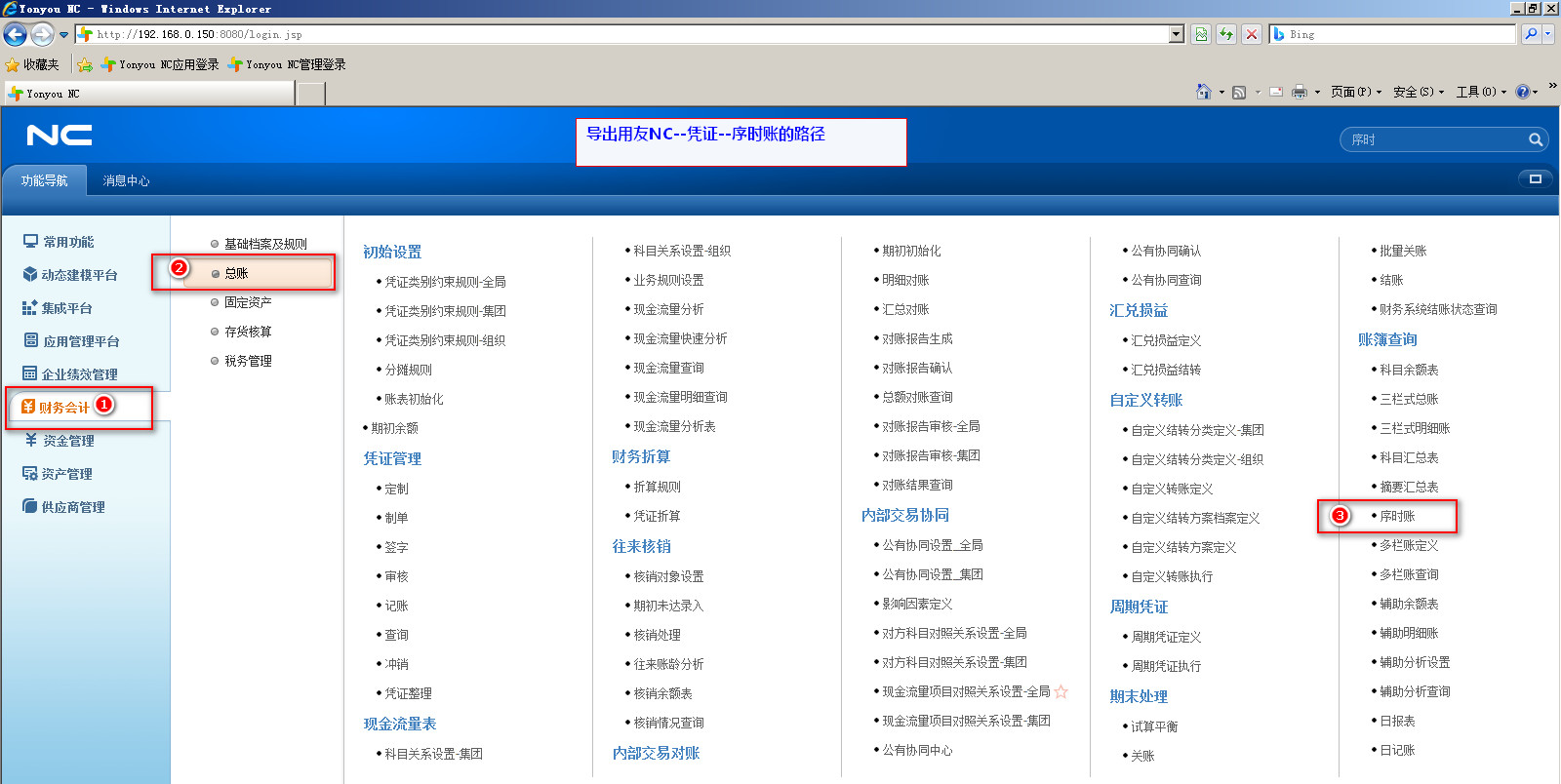Click the home page icon
The width and height of the screenshot is (1561, 784).
pyautogui.click(x=1204, y=92)
